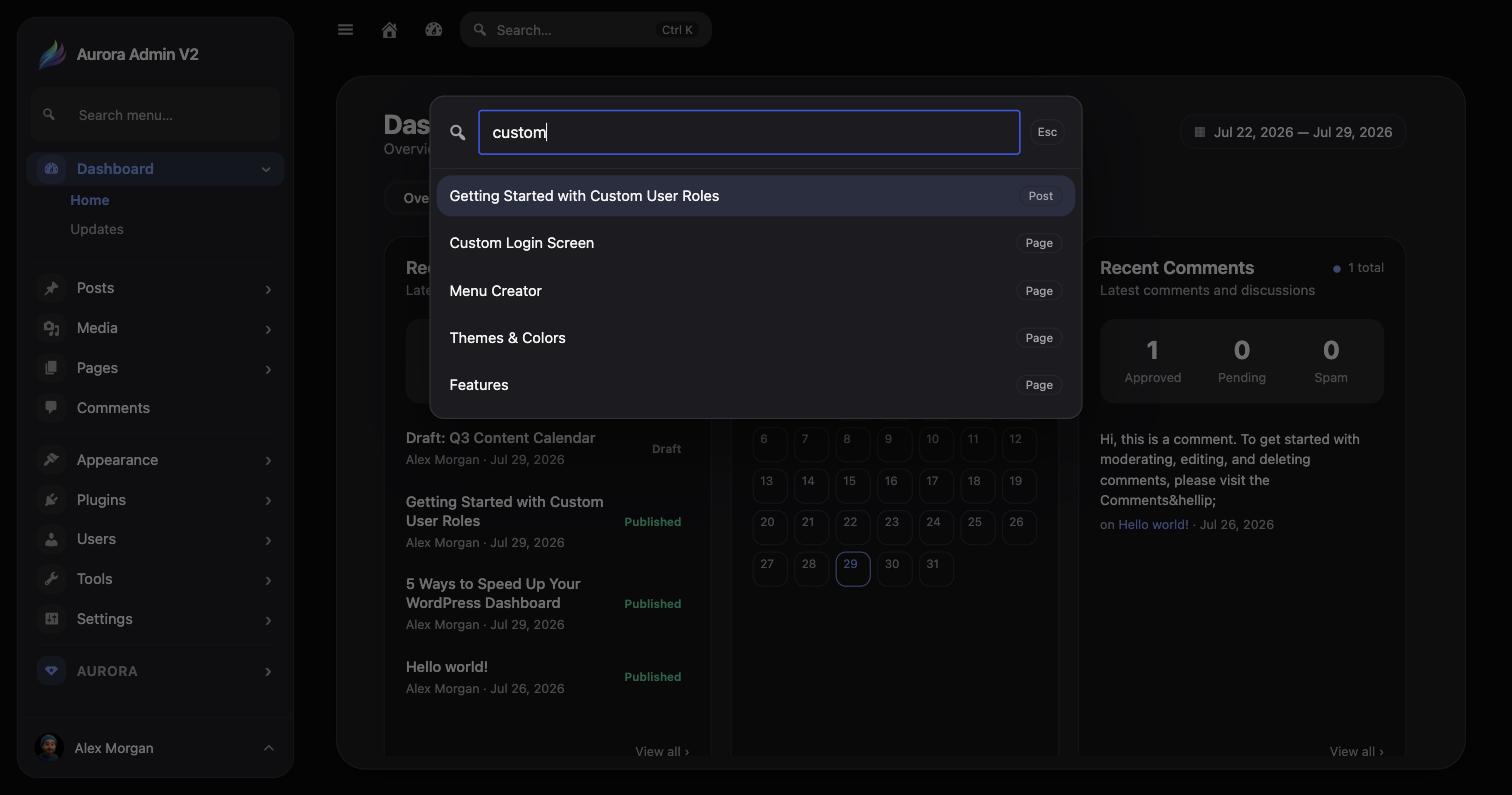This screenshot has height=795, width=1512.
Task: Select the Custom Login Screen result
Action: click(756, 243)
